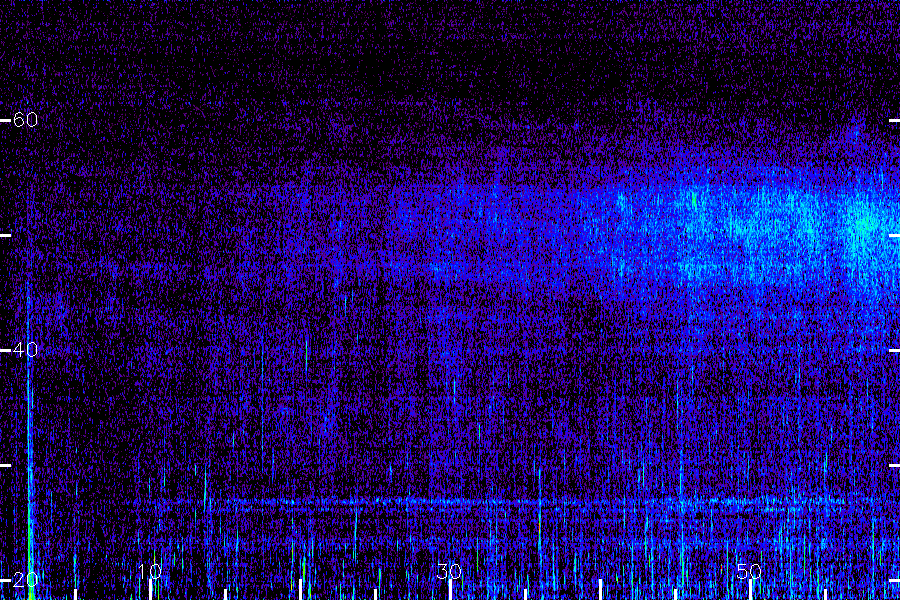Click the 50 label on the horizontal axis
Image resolution: width=900 pixels, height=600 pixels.
pos(749,571)
